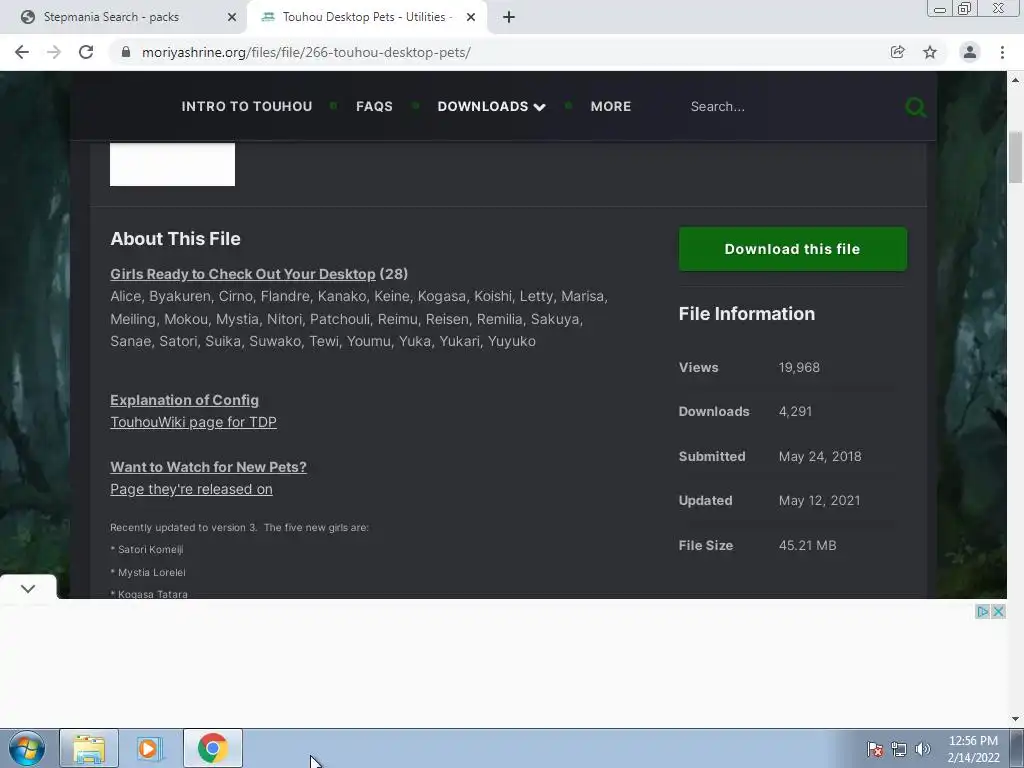Open a new tab with plus button

509,17
